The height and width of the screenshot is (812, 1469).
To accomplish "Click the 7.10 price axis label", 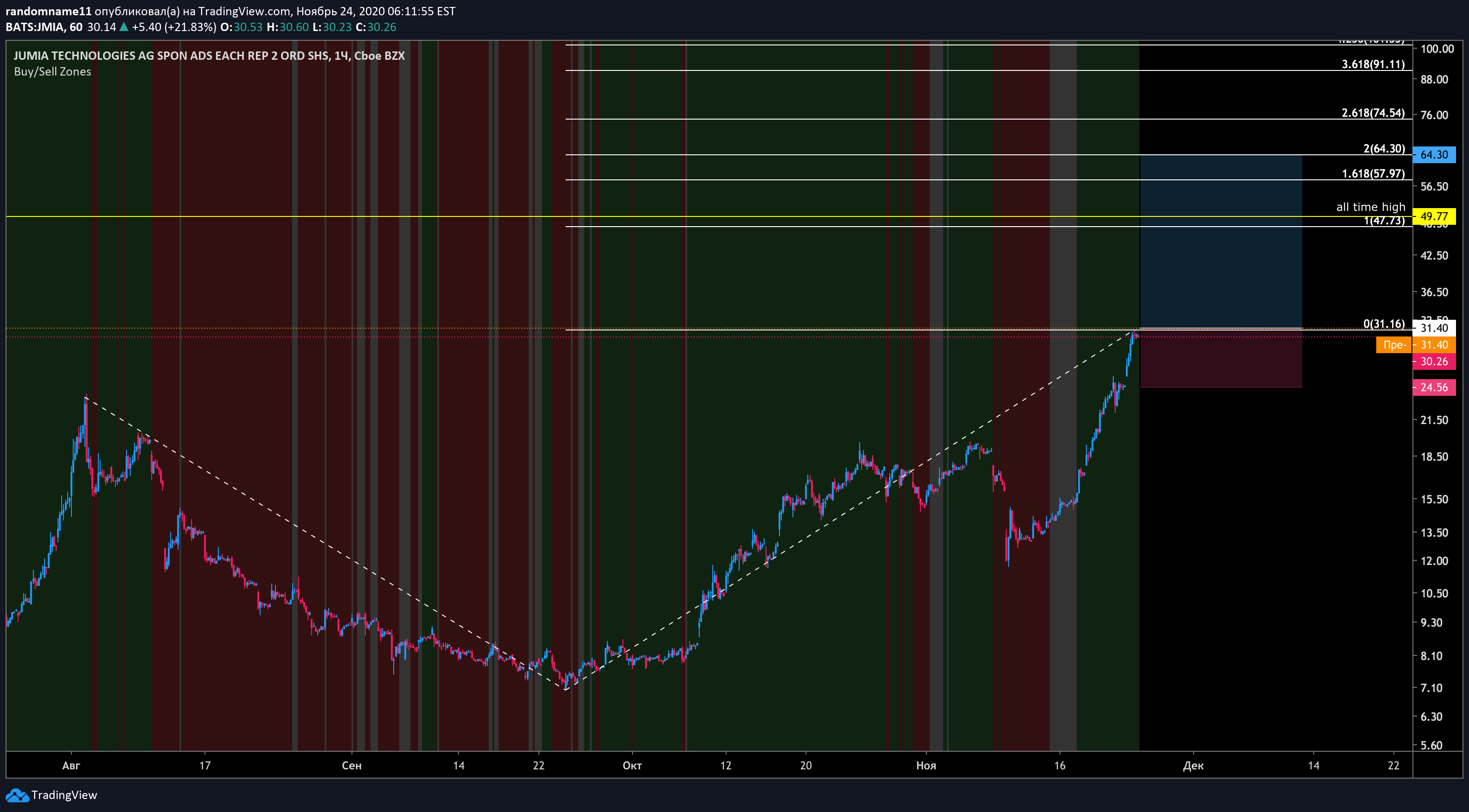I will 1431,688.
